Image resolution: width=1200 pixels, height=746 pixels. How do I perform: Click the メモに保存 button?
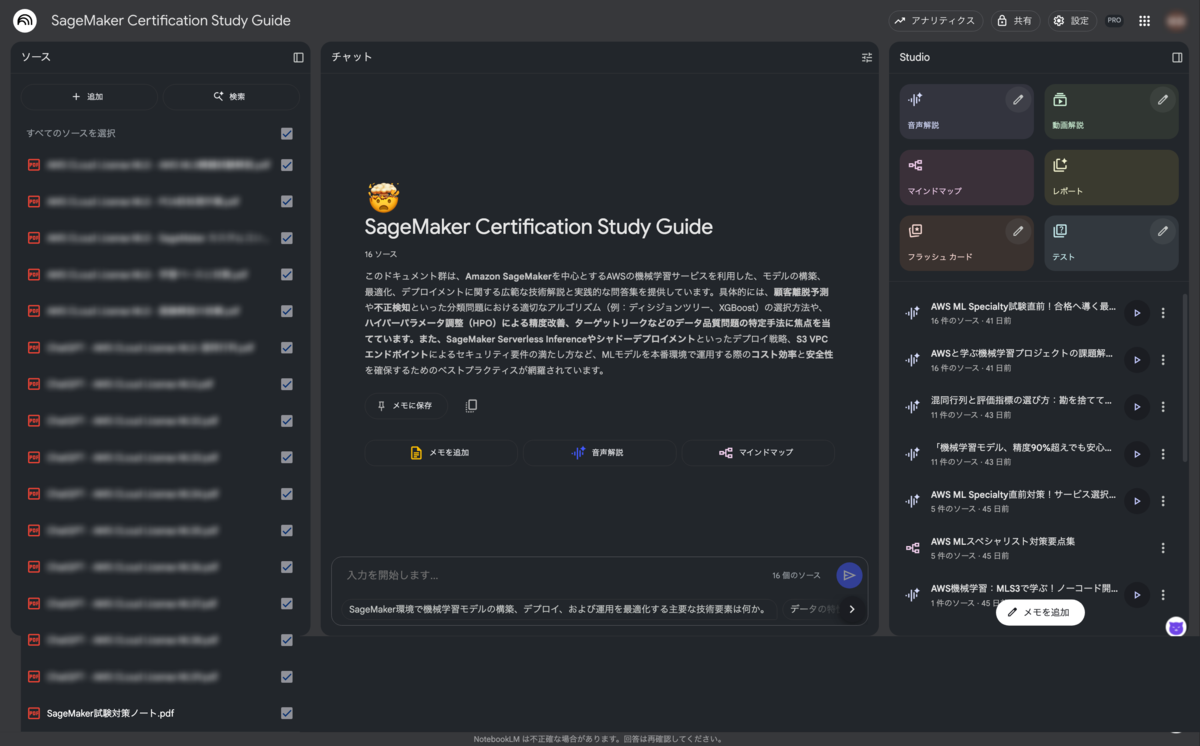[406, 405]
